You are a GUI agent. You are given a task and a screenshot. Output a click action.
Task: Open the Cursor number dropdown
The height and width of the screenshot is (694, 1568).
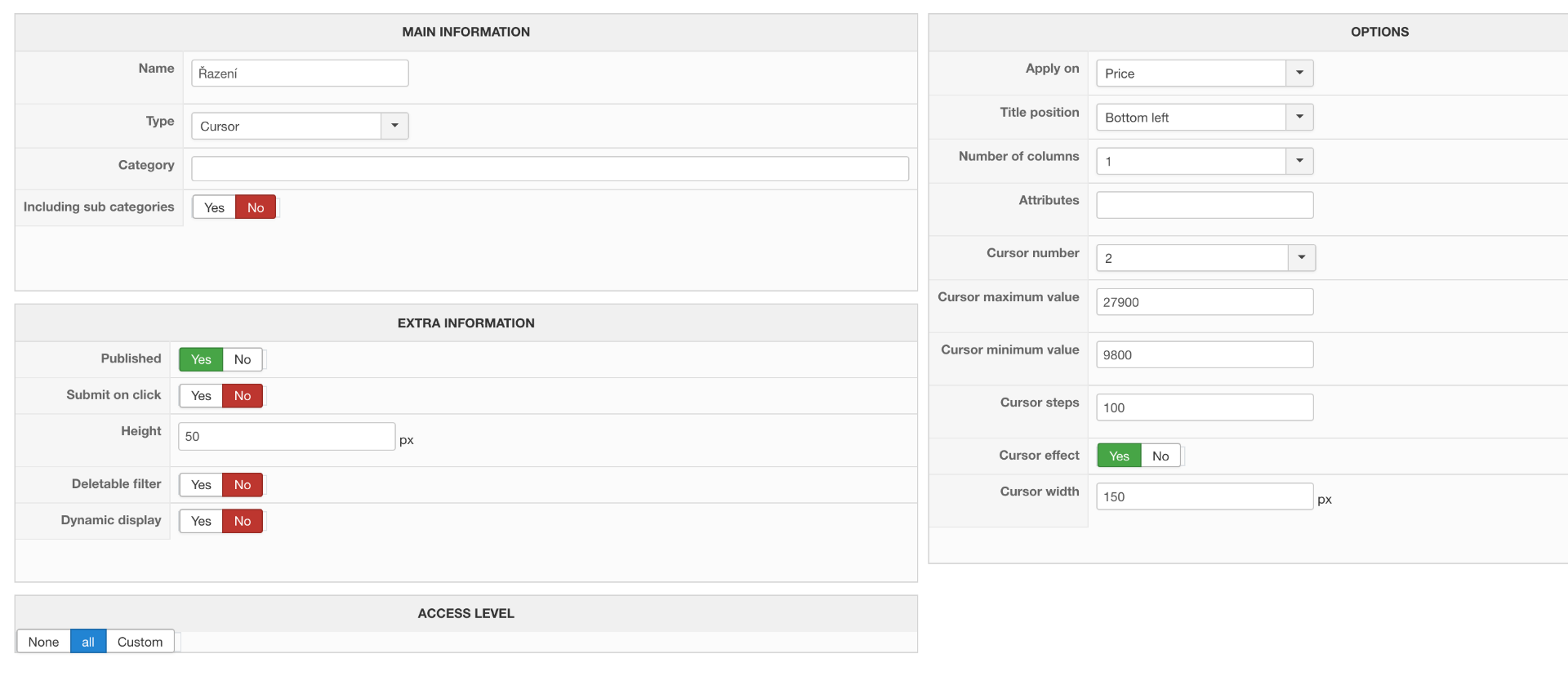pyautogui.click(x=1205, y=258)
